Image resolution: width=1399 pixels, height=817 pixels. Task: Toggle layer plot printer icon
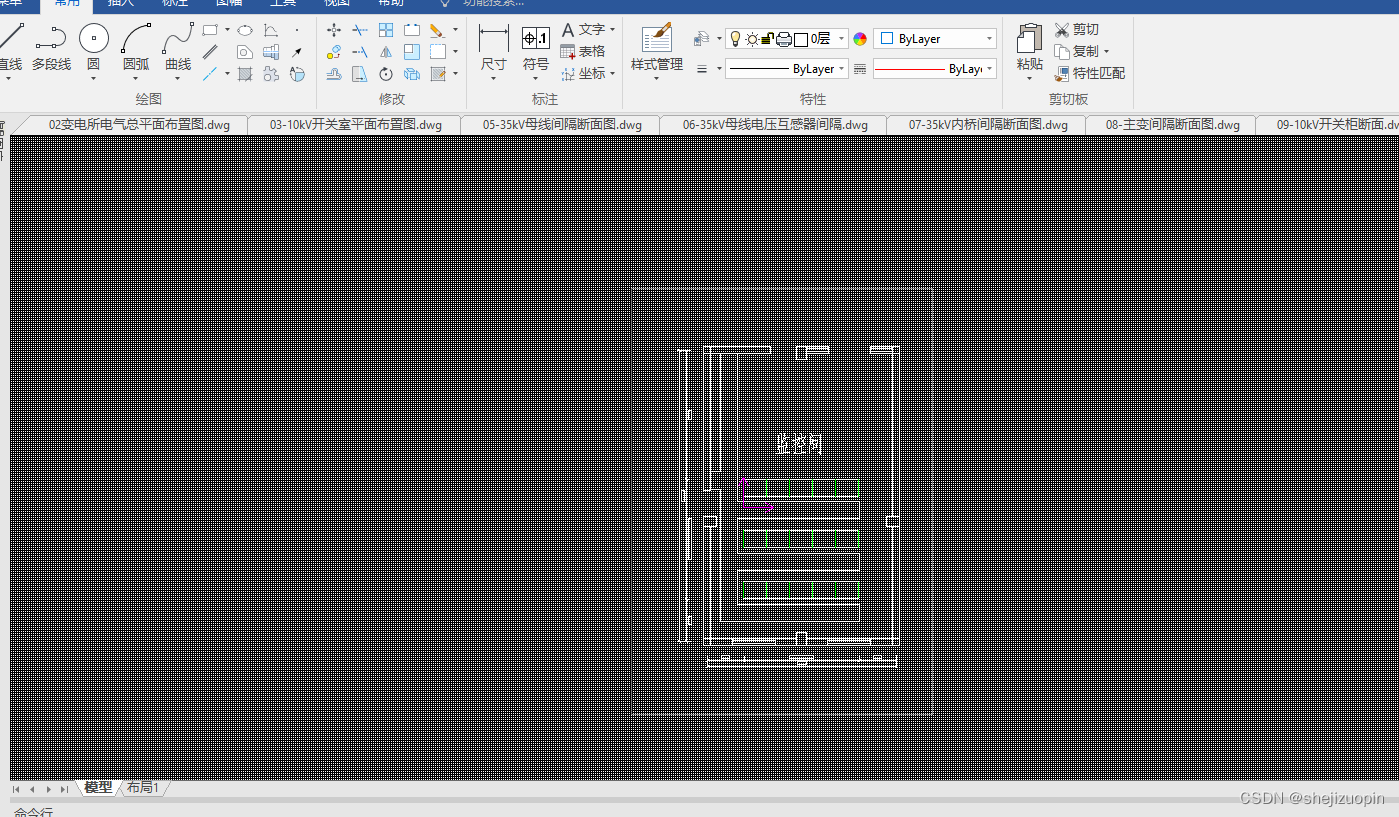[784, 39]
